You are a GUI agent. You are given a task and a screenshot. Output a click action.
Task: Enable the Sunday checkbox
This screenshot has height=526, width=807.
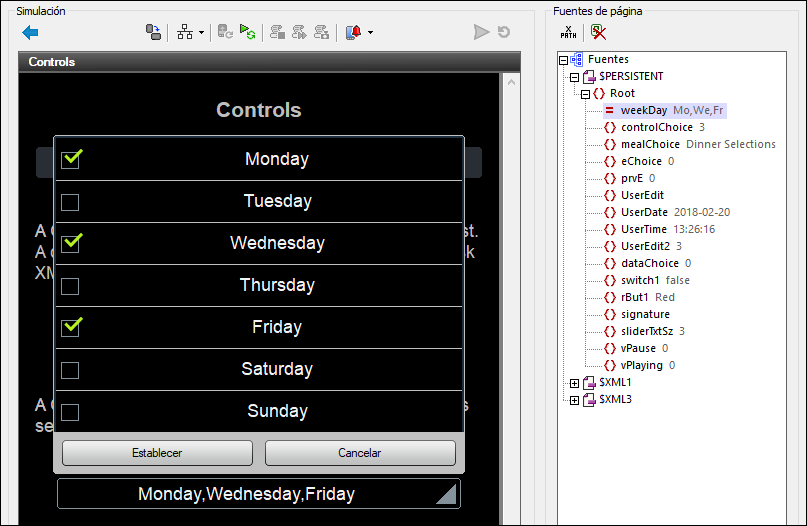point(70,412)
